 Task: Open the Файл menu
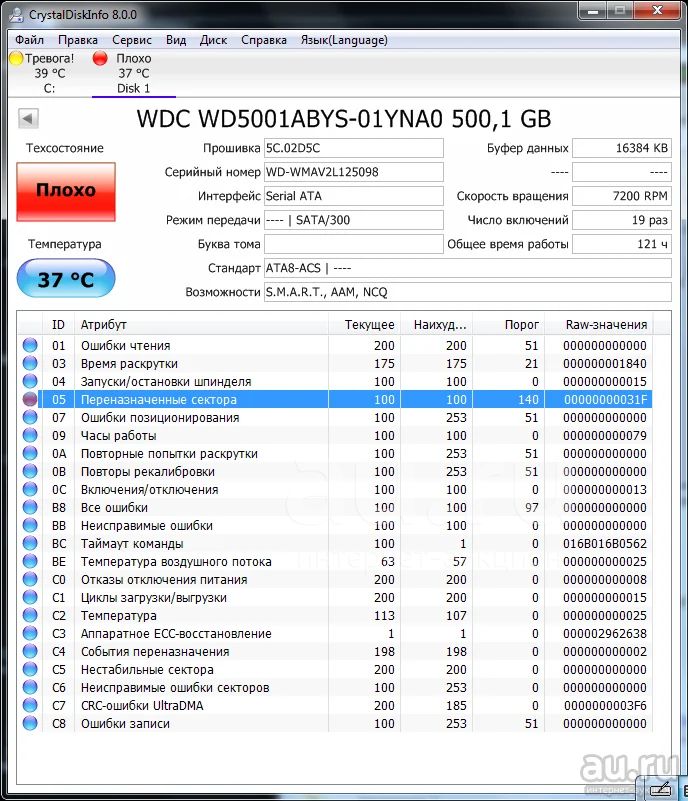point(29,40)
